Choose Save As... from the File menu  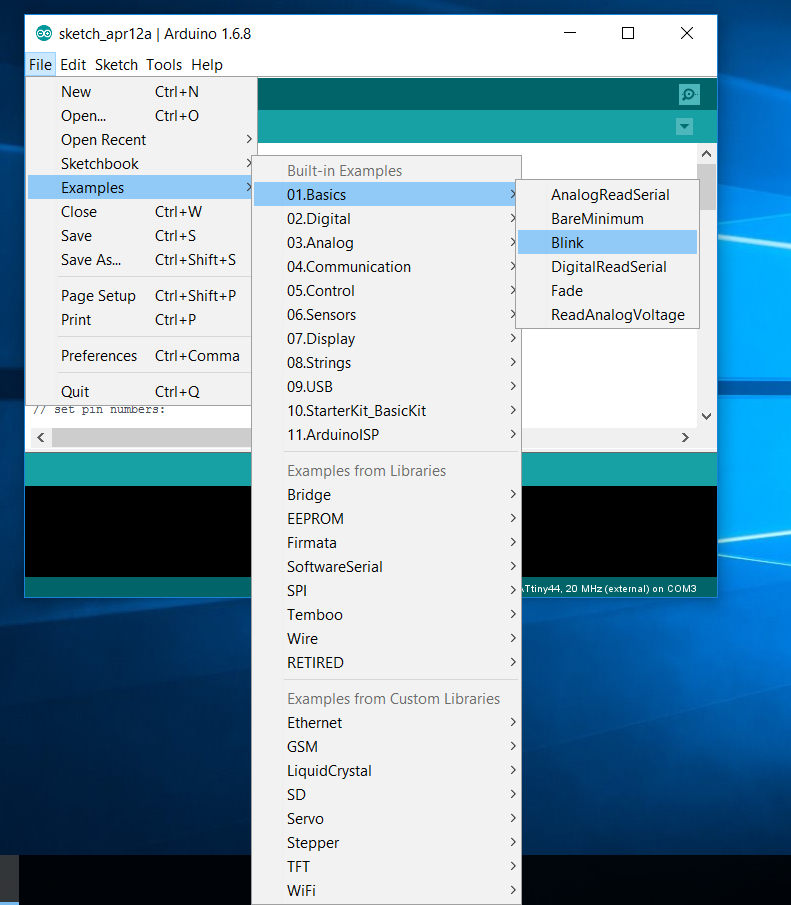[139, 260]
